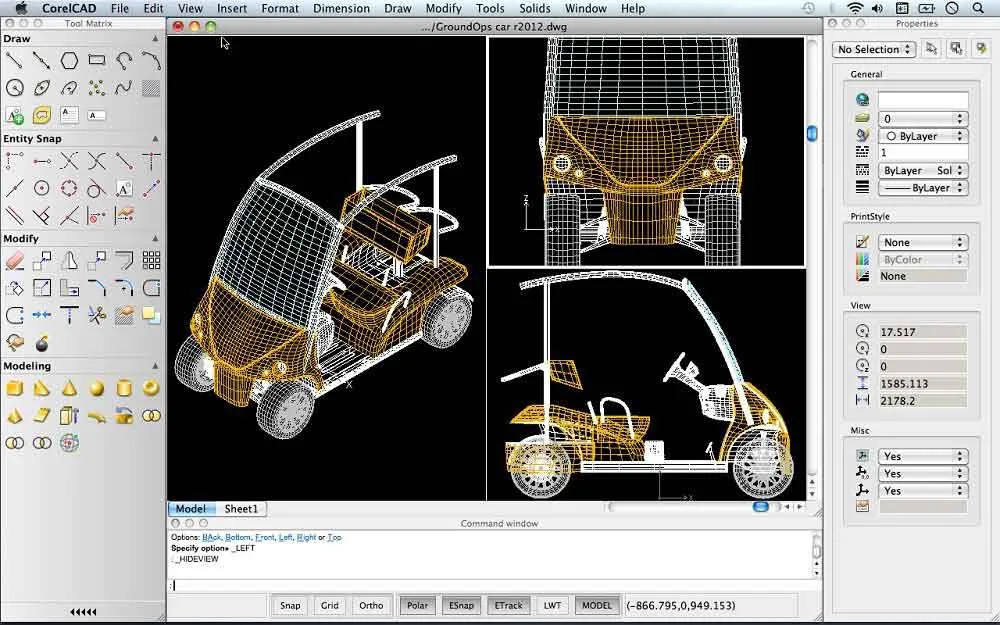Click the Back option link

pos(211,537)
